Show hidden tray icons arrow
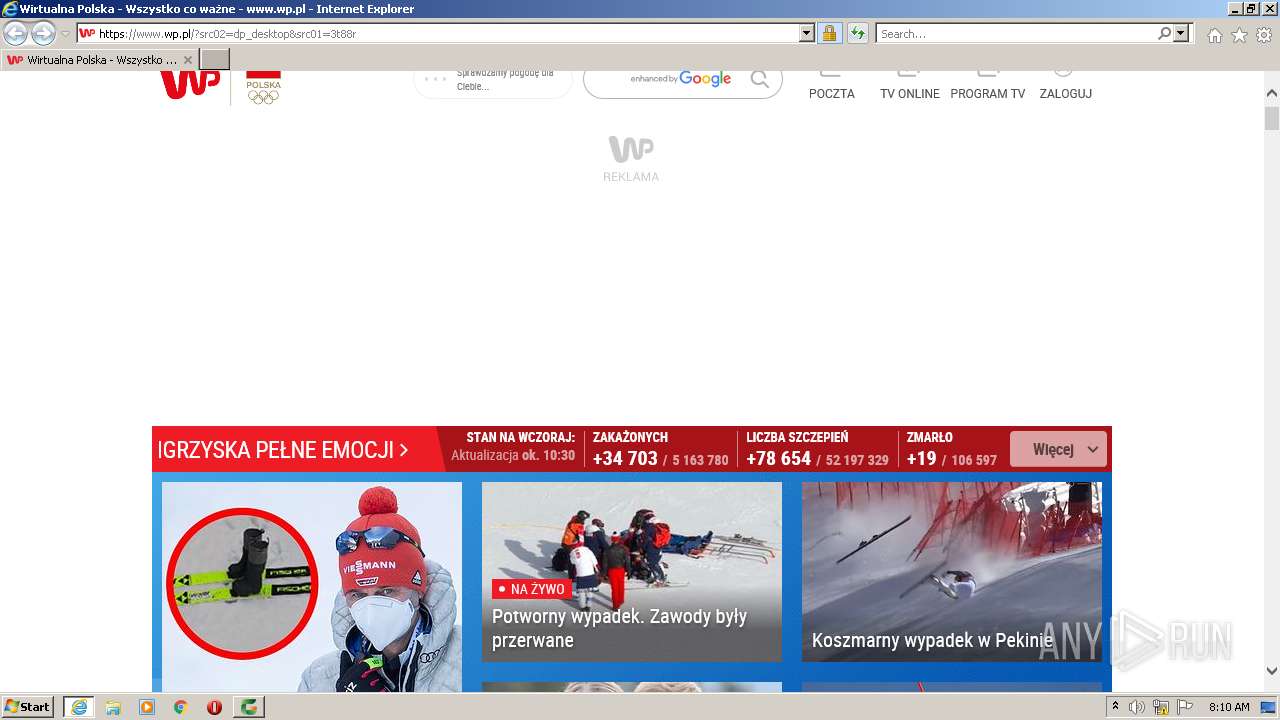 click(1116, 707)
